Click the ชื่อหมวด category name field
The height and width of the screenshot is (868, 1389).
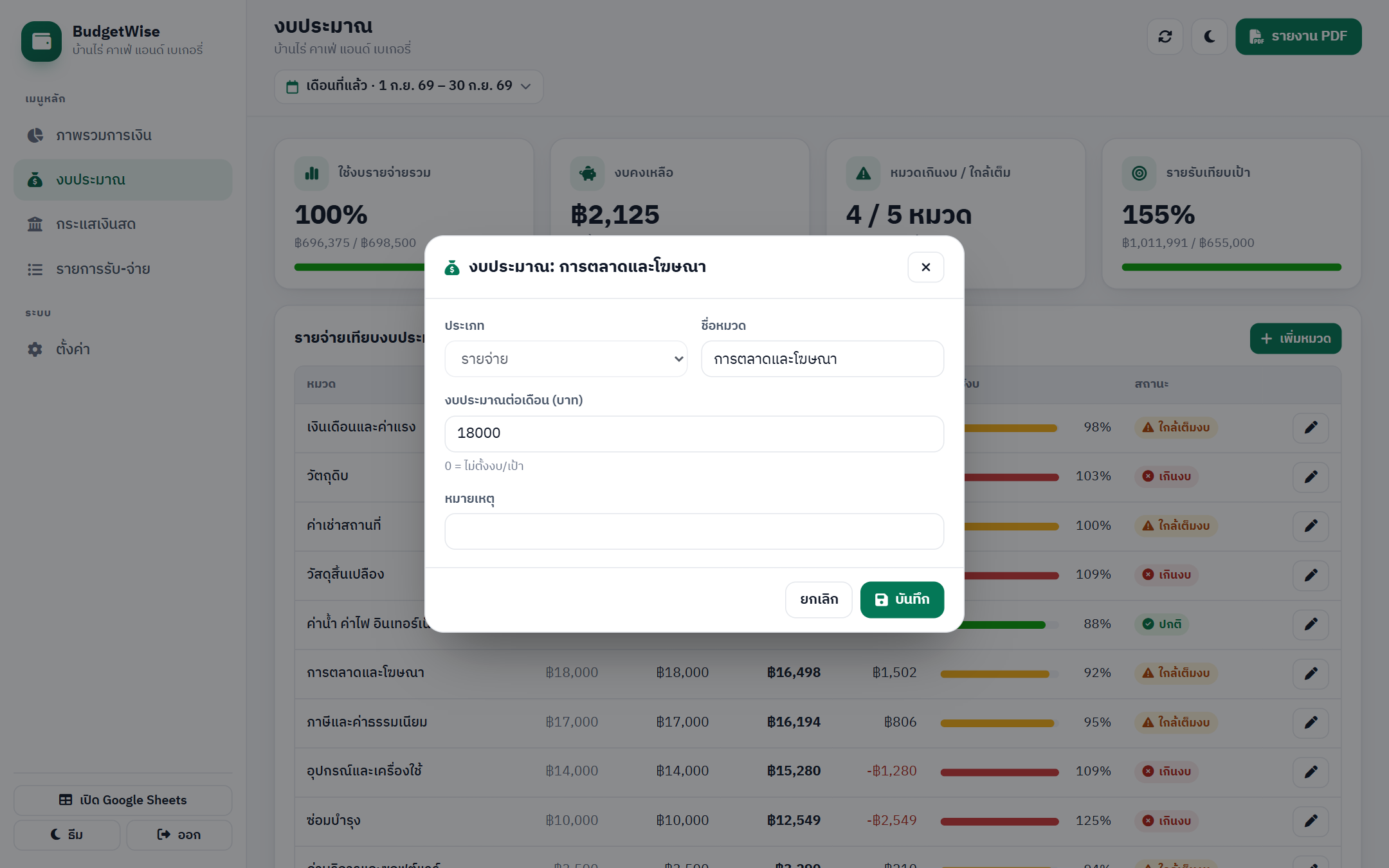tap(822, 359)
